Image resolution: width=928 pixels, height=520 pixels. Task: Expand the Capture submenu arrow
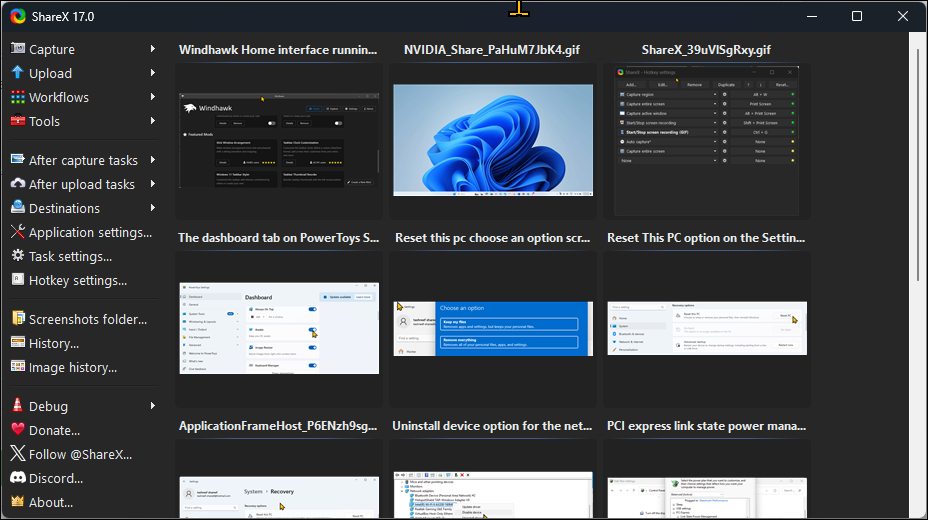[x=153, y=49]
